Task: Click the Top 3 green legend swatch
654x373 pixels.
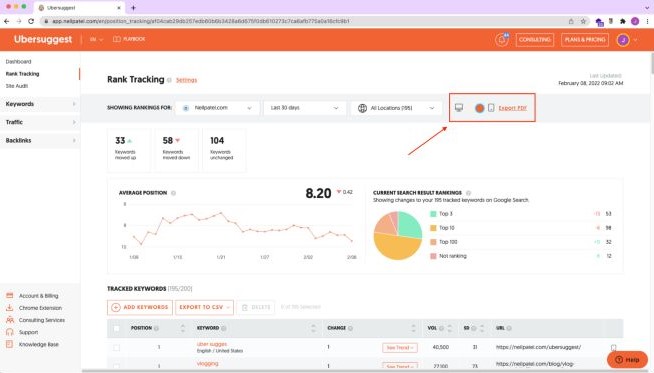Action: tap(433, 214)
